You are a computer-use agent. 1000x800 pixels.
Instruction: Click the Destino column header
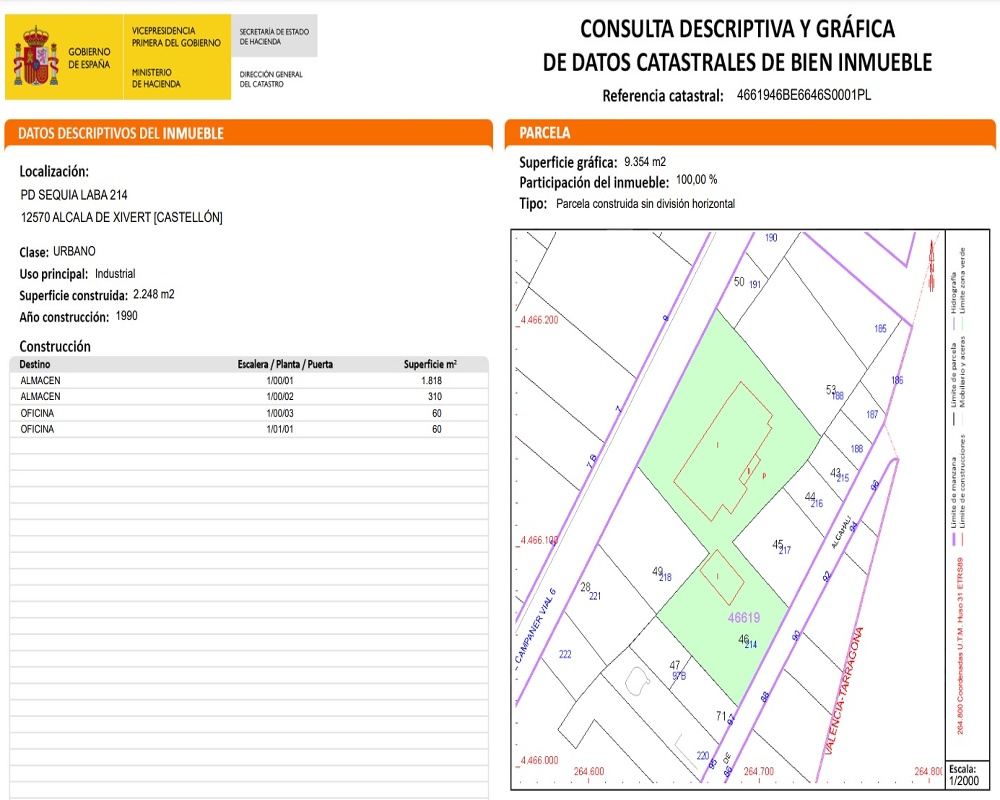pos(34,364)
